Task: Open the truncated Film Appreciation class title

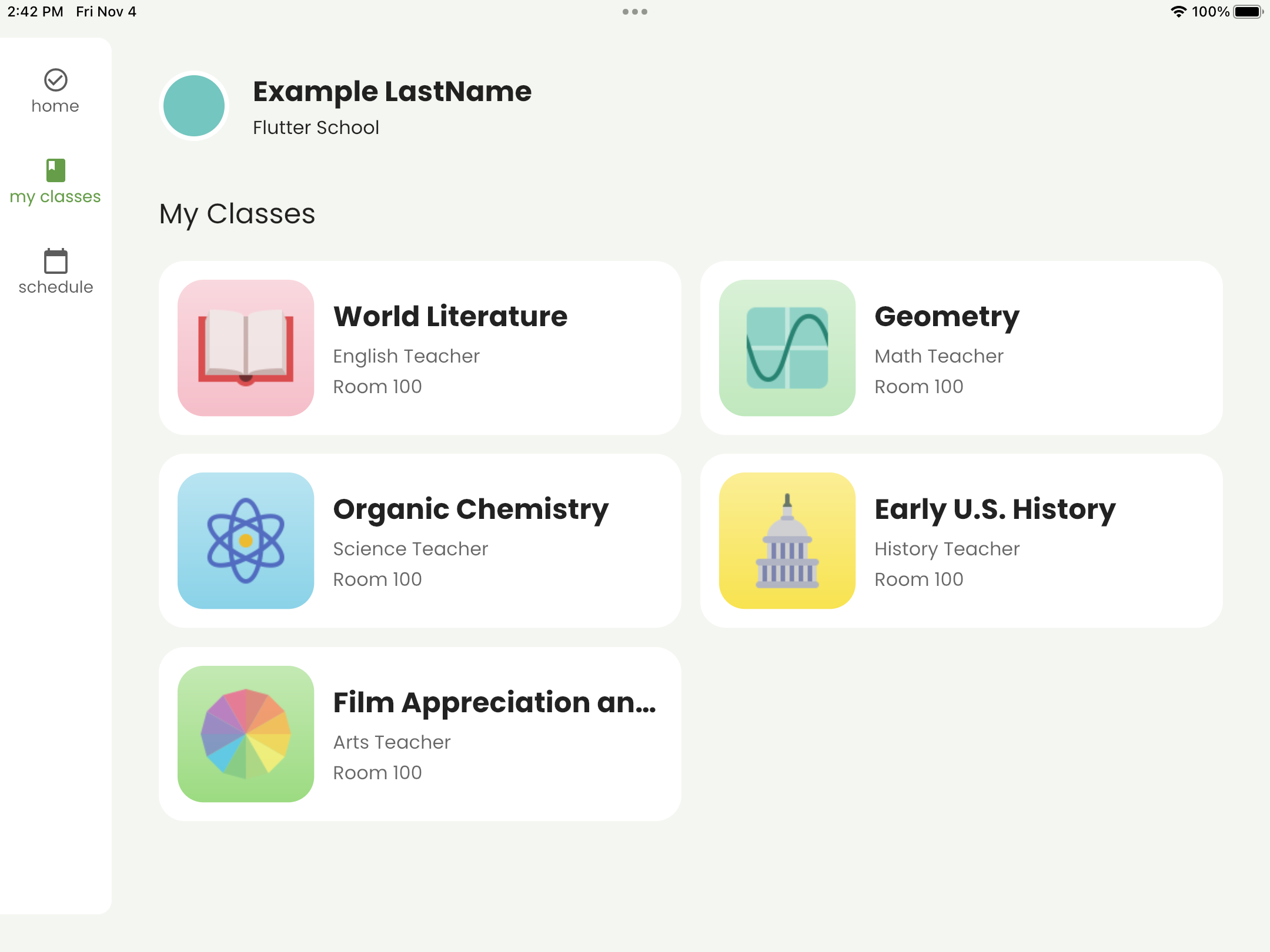Action: pos(494,703)
